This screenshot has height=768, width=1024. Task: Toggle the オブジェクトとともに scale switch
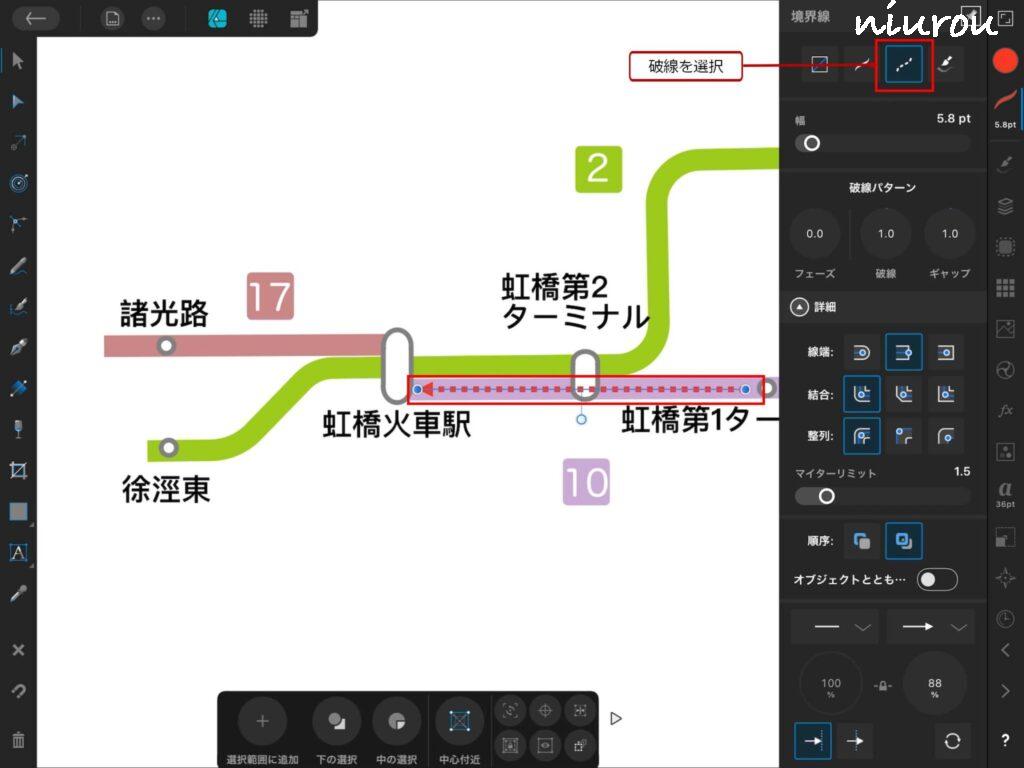[x=937, y=580]
